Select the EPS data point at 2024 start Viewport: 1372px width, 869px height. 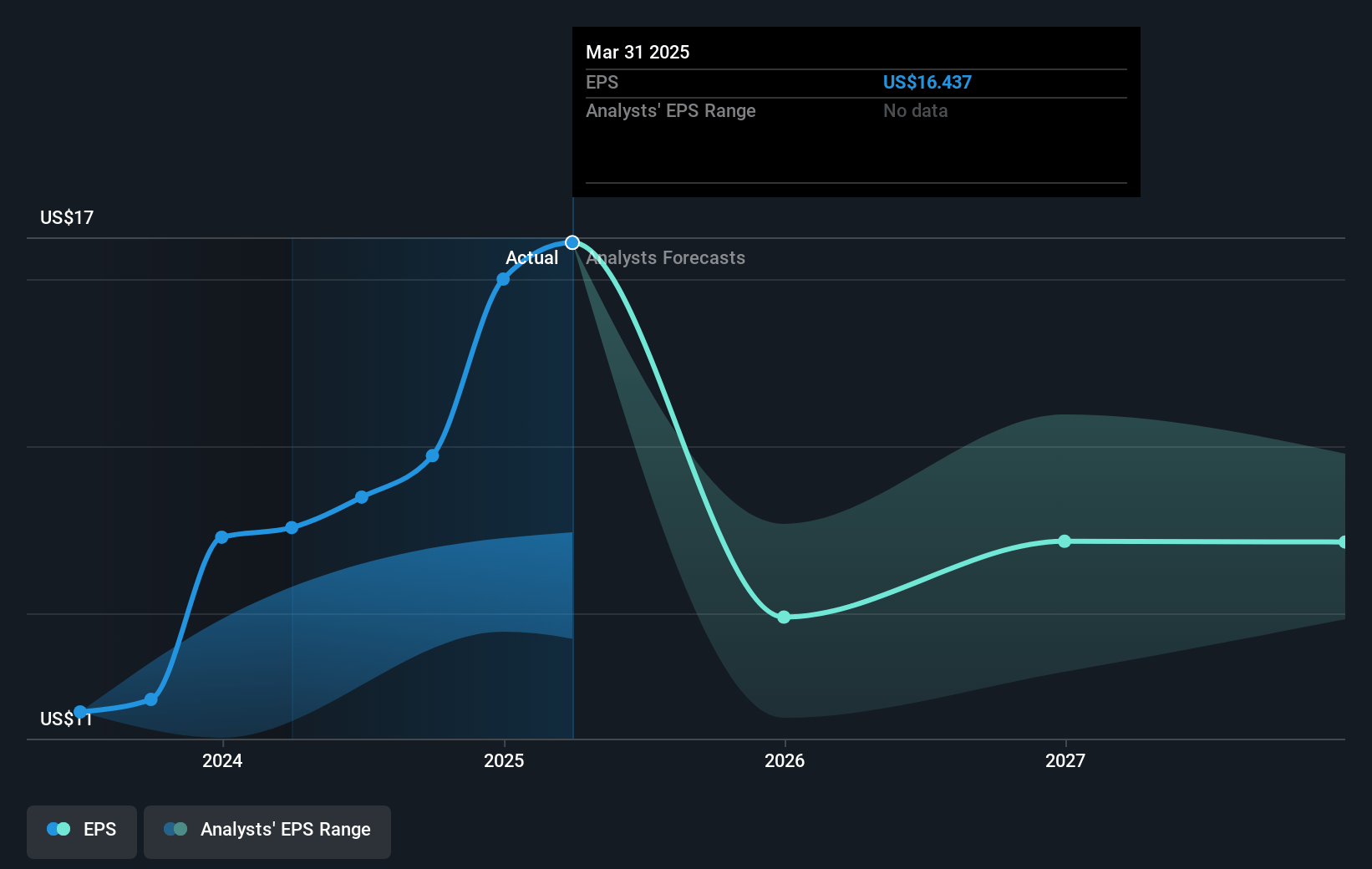point(221,537)
